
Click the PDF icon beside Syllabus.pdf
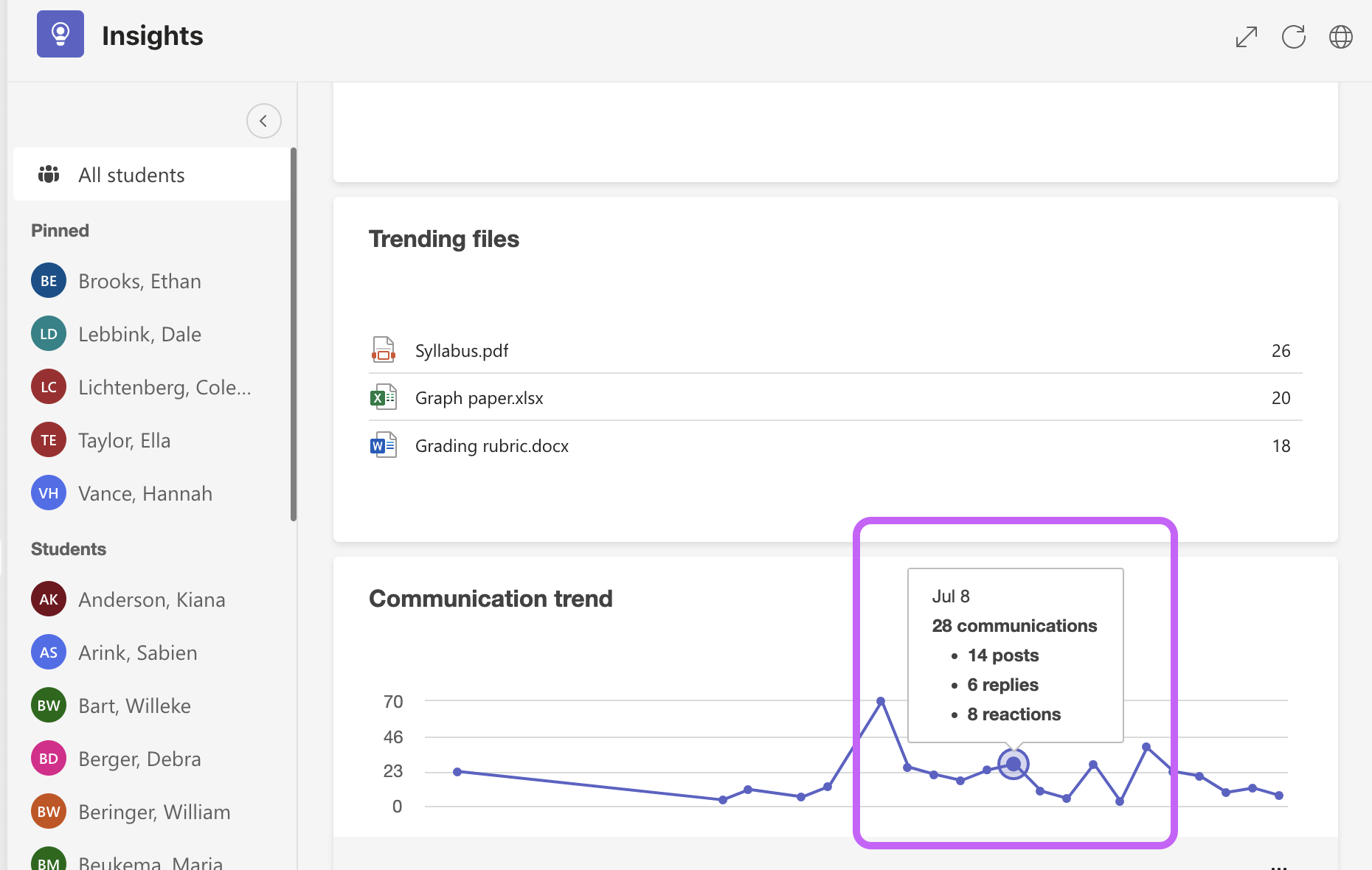click(x=383, y=350)
